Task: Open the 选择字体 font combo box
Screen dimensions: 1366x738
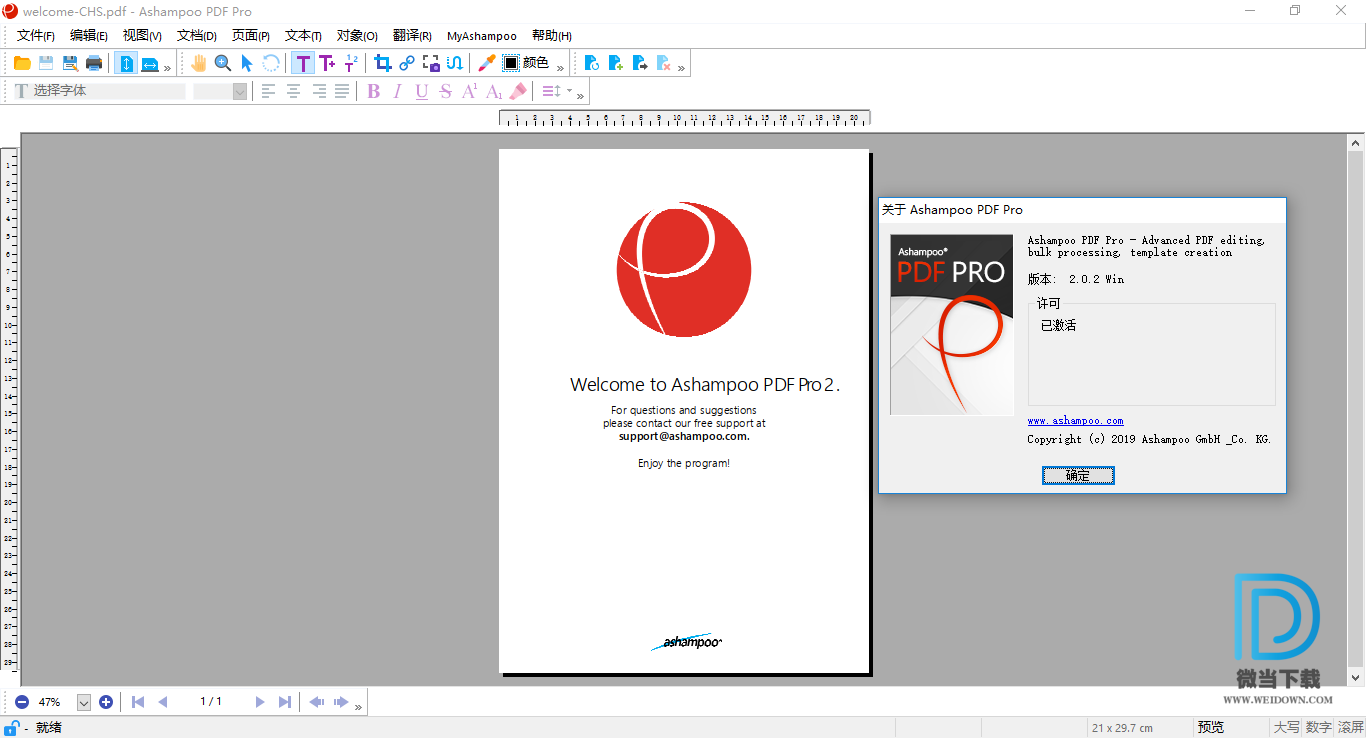Action: 99,91
